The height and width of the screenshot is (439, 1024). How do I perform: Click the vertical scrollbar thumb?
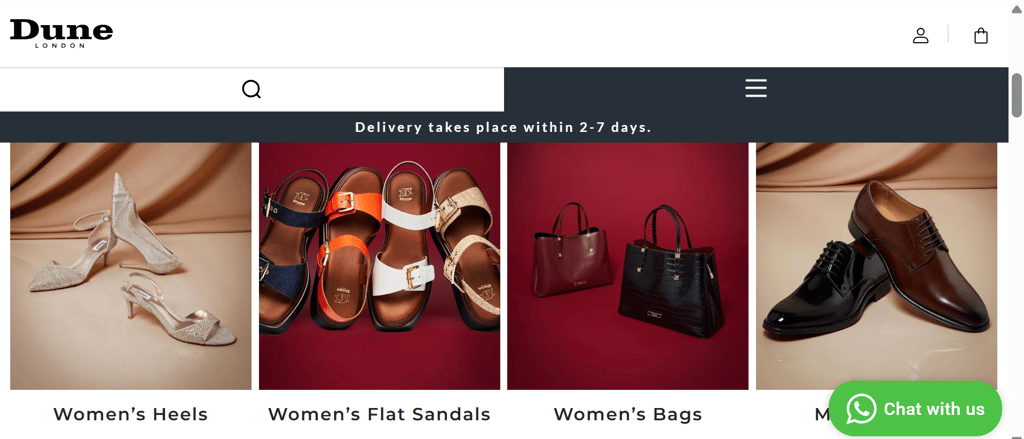coord(1017,95)
